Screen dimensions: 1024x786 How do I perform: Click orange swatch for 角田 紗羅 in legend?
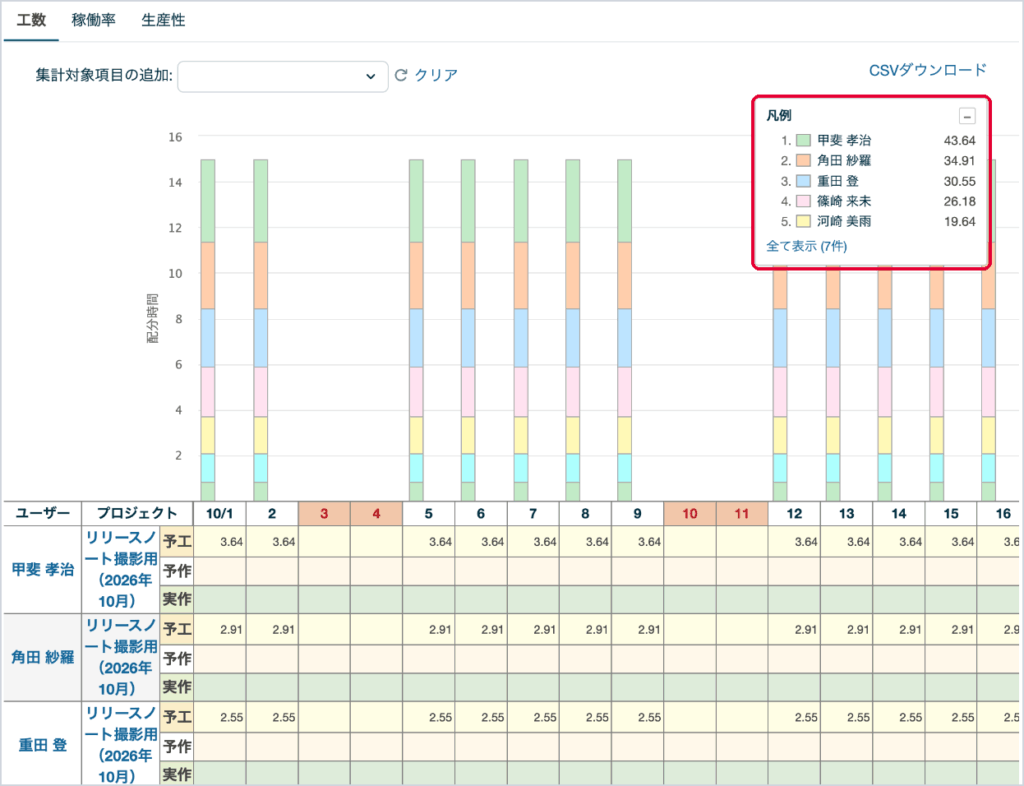tap(803, 161)
